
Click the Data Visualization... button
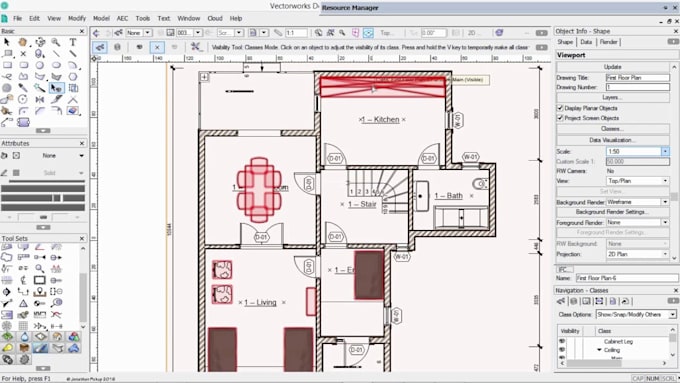pos(612,140)
